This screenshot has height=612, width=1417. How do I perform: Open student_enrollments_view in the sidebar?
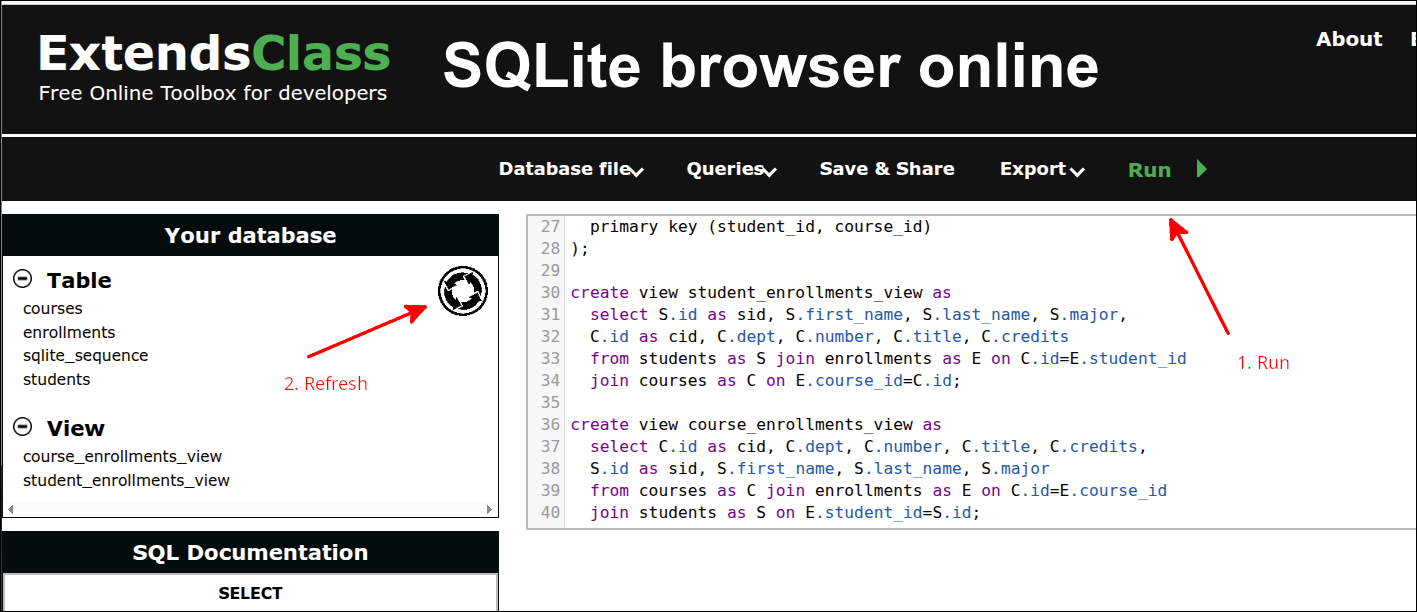[x=126, y=479]
